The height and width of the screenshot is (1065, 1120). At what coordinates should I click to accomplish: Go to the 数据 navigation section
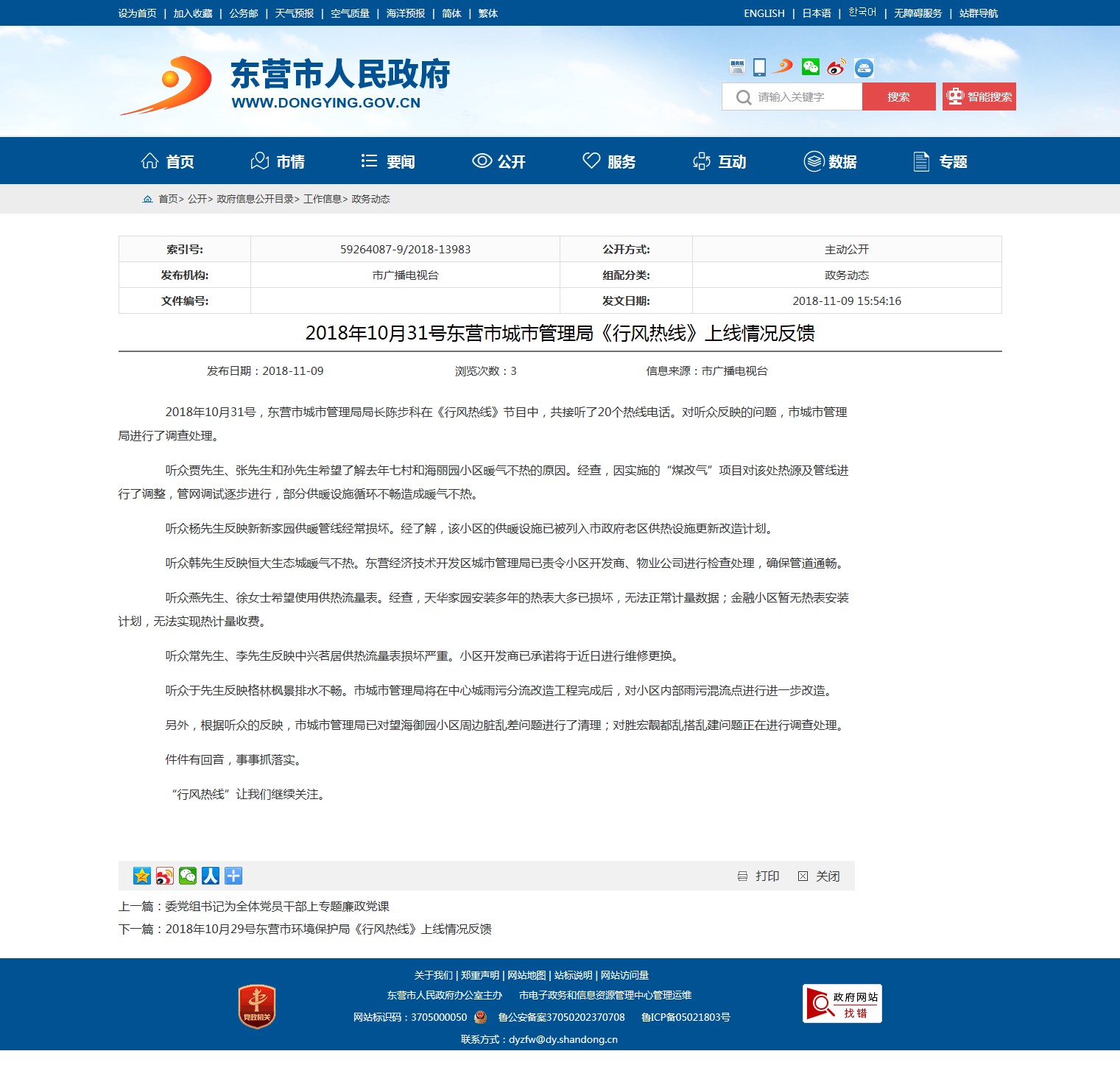(830, 161)
